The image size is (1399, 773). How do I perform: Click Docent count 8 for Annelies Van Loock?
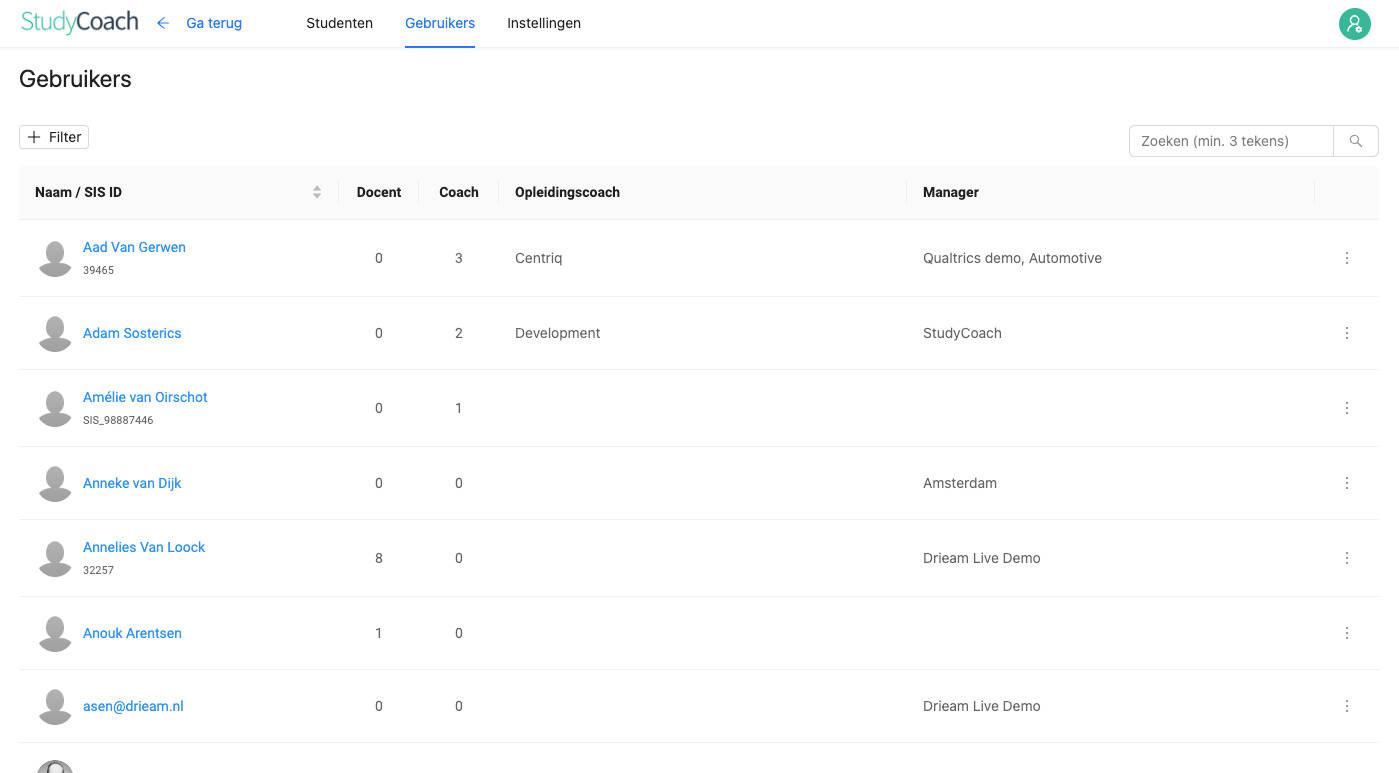click(379, 558)
